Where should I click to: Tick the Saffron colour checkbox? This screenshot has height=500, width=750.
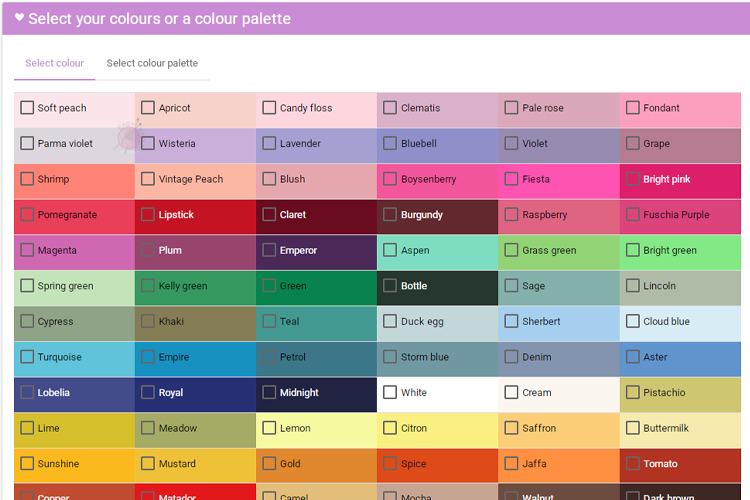(x=511, y=428)
